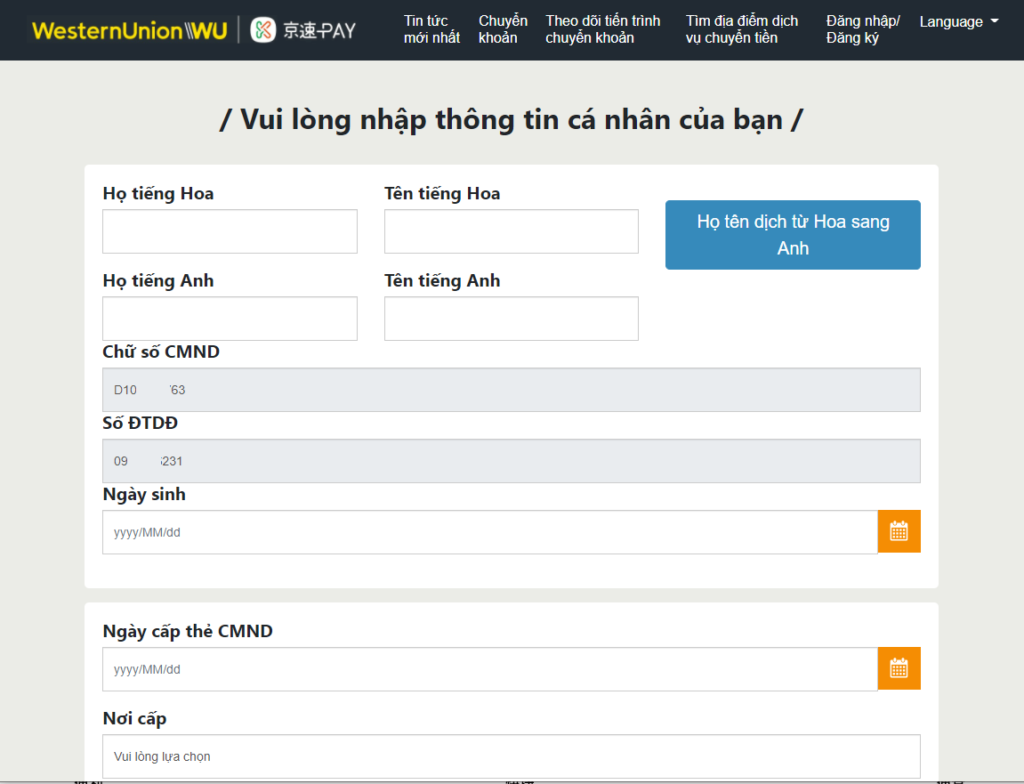Click the 京速PAY brand text
Viewport: 1024px width, 784px height.
319,31
